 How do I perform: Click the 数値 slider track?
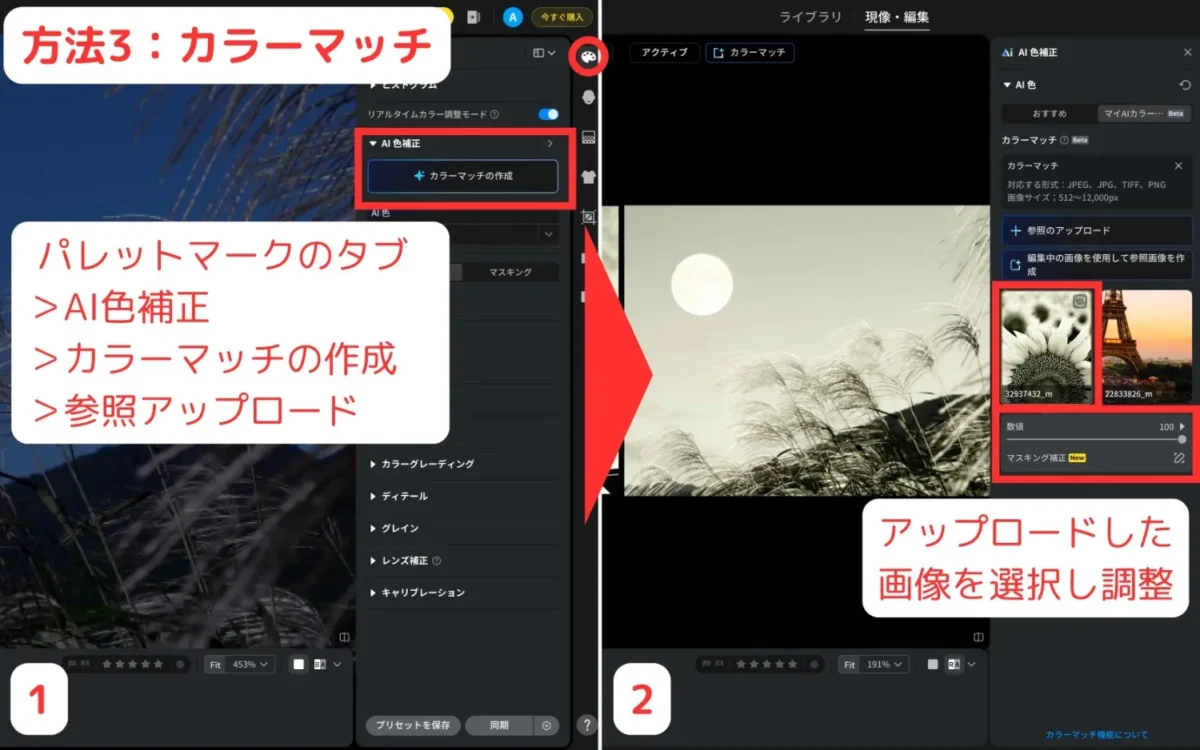click(x=1095, y=439)
